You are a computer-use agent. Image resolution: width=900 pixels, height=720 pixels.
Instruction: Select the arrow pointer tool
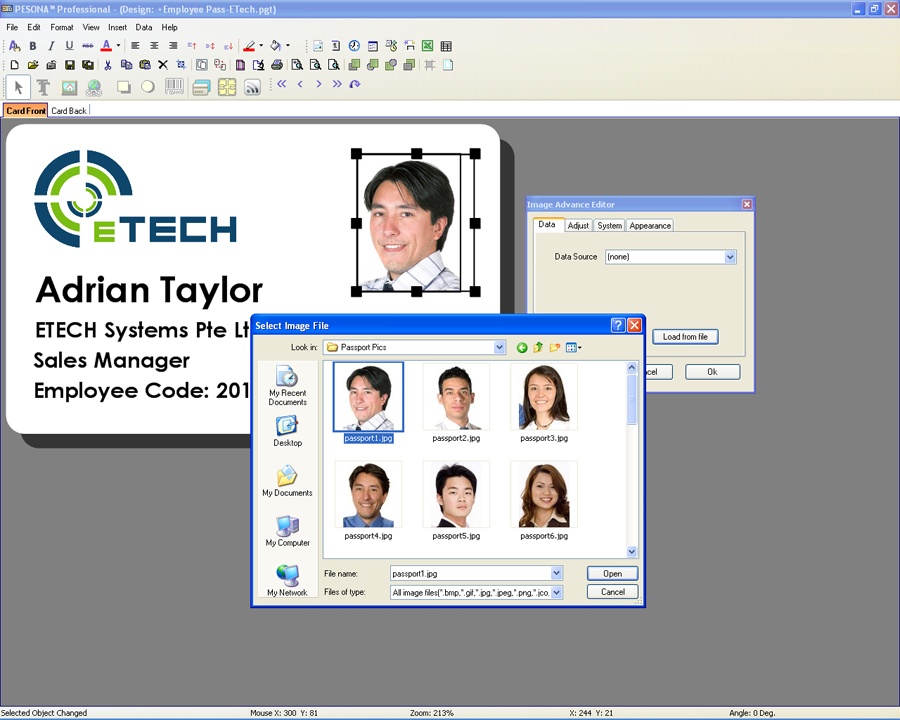click(x=18, y=87)
